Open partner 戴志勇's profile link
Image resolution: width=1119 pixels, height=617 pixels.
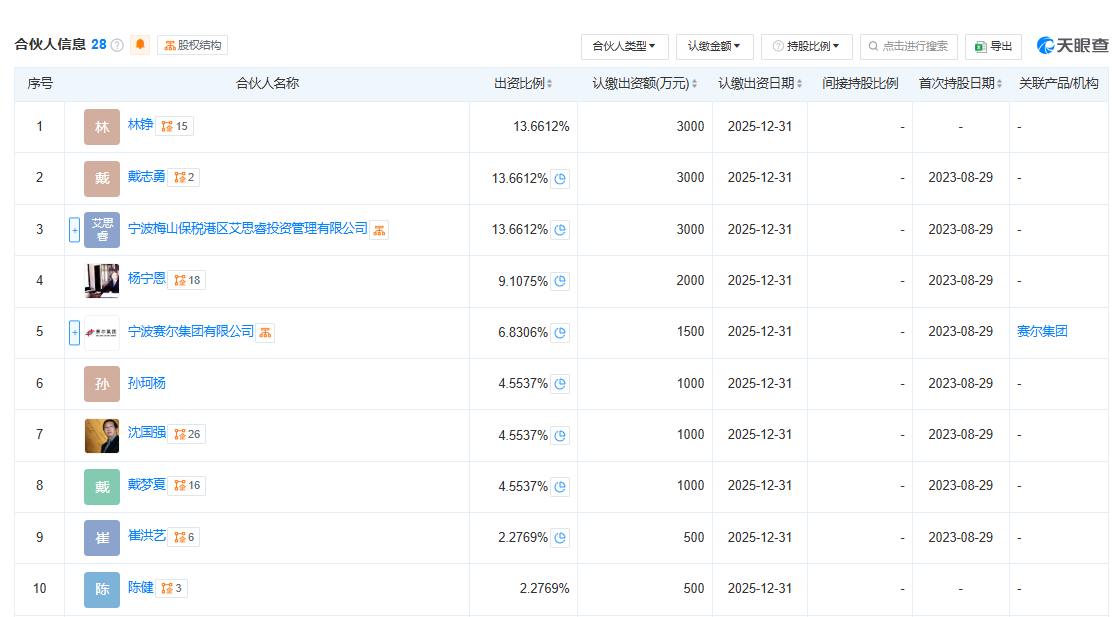pyautogui.click(x=146, y=176)
